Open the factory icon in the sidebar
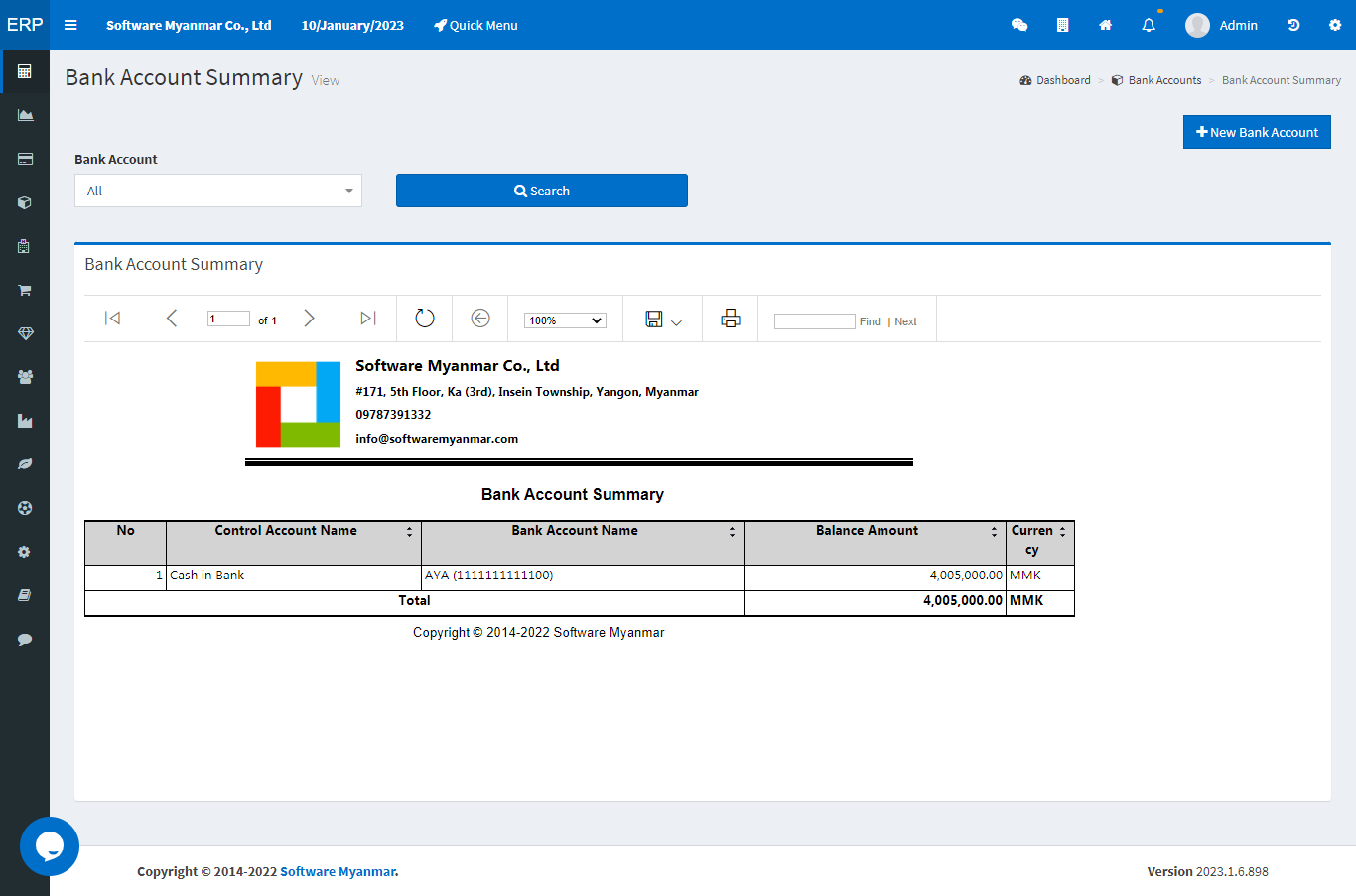 pos(25,421)
